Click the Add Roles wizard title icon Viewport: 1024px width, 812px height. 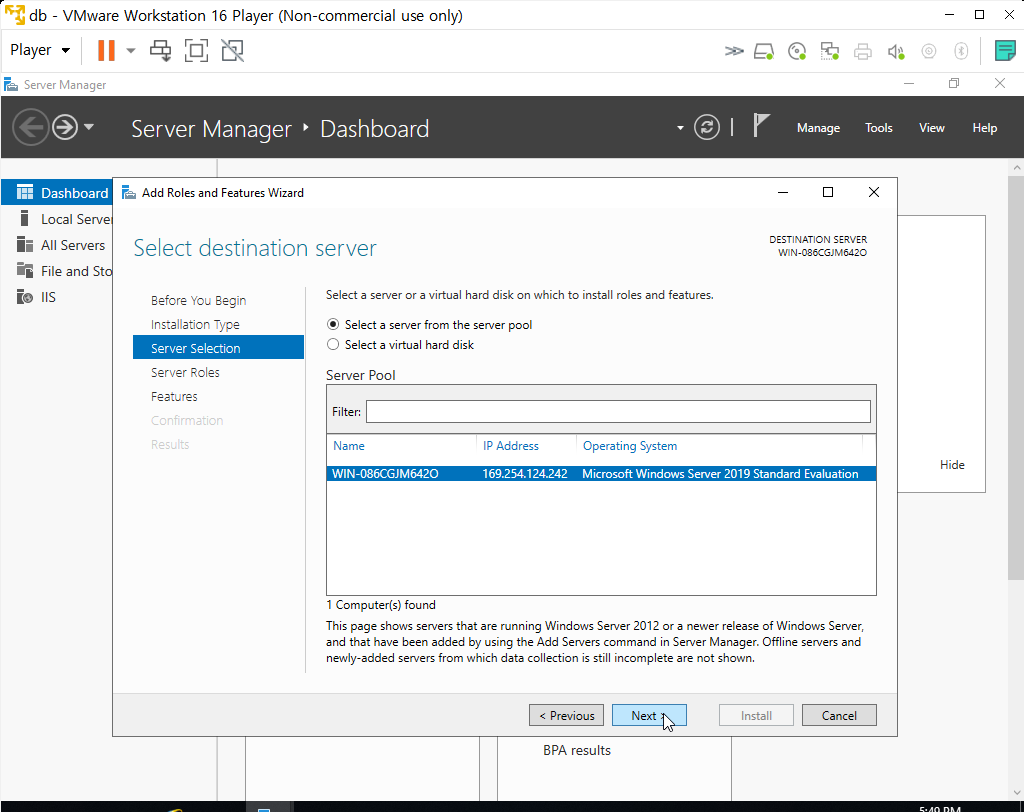(x=129, y=193)
